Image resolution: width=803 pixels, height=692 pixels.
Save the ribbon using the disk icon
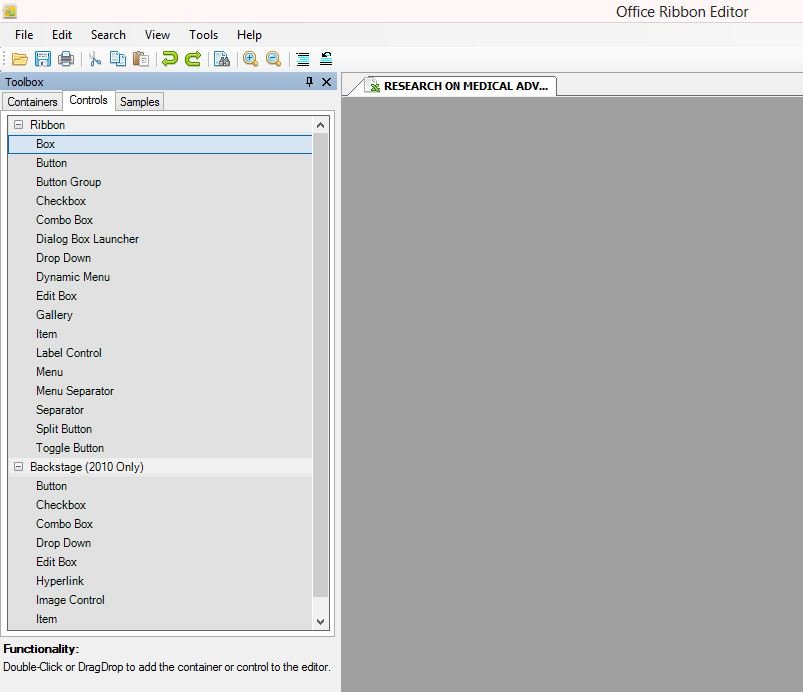(x=43, y=58)
